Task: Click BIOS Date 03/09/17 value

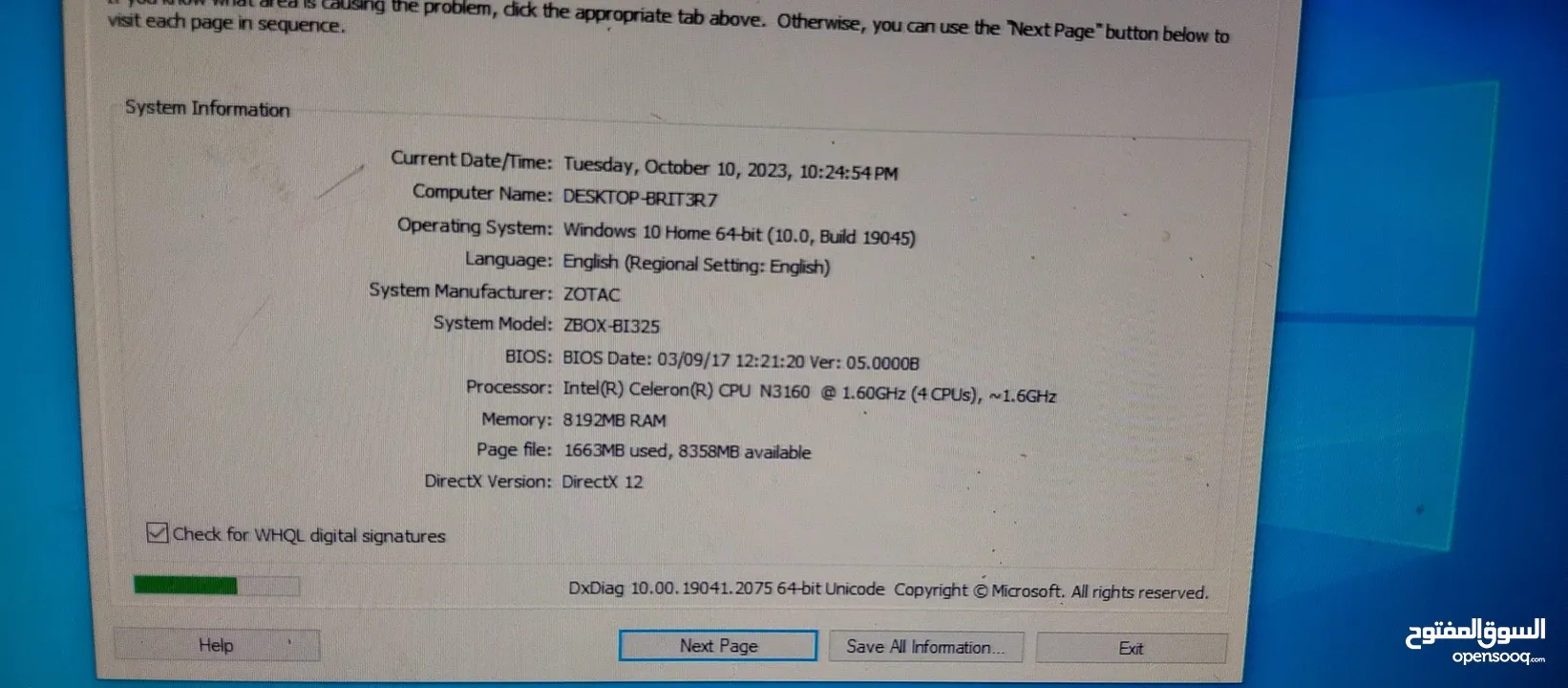Action: point(741,361)
